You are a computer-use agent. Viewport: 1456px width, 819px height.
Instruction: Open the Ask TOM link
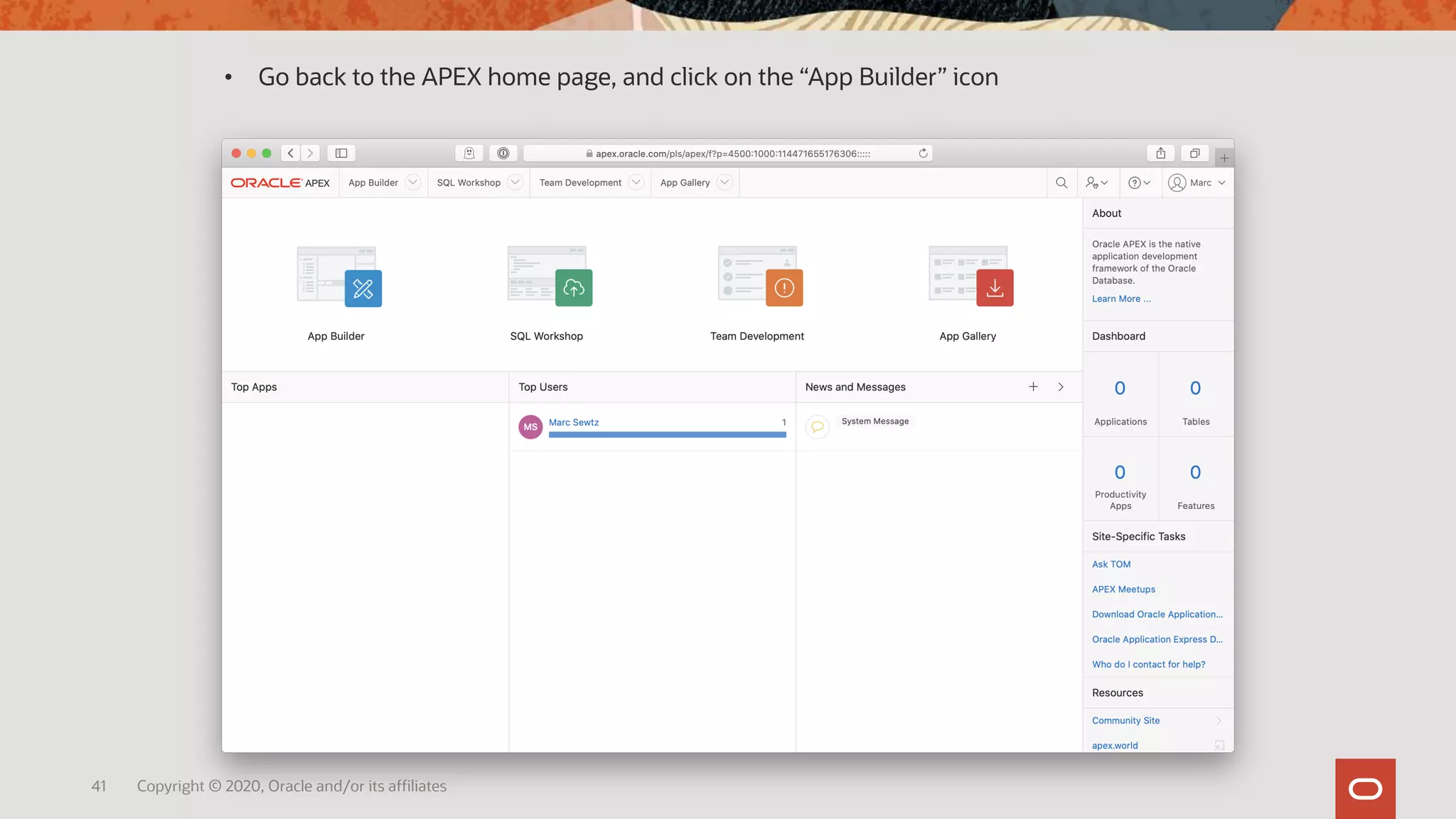click(x=1111, y=564)
